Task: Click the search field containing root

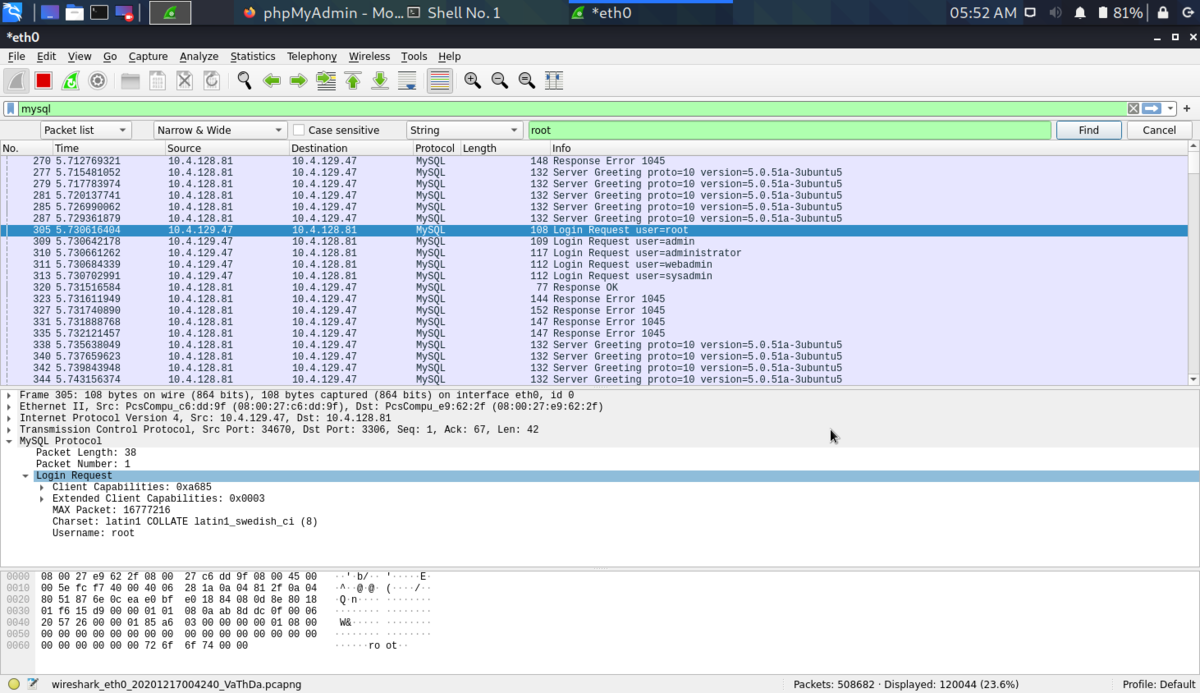Action: (x=789, y=130)
